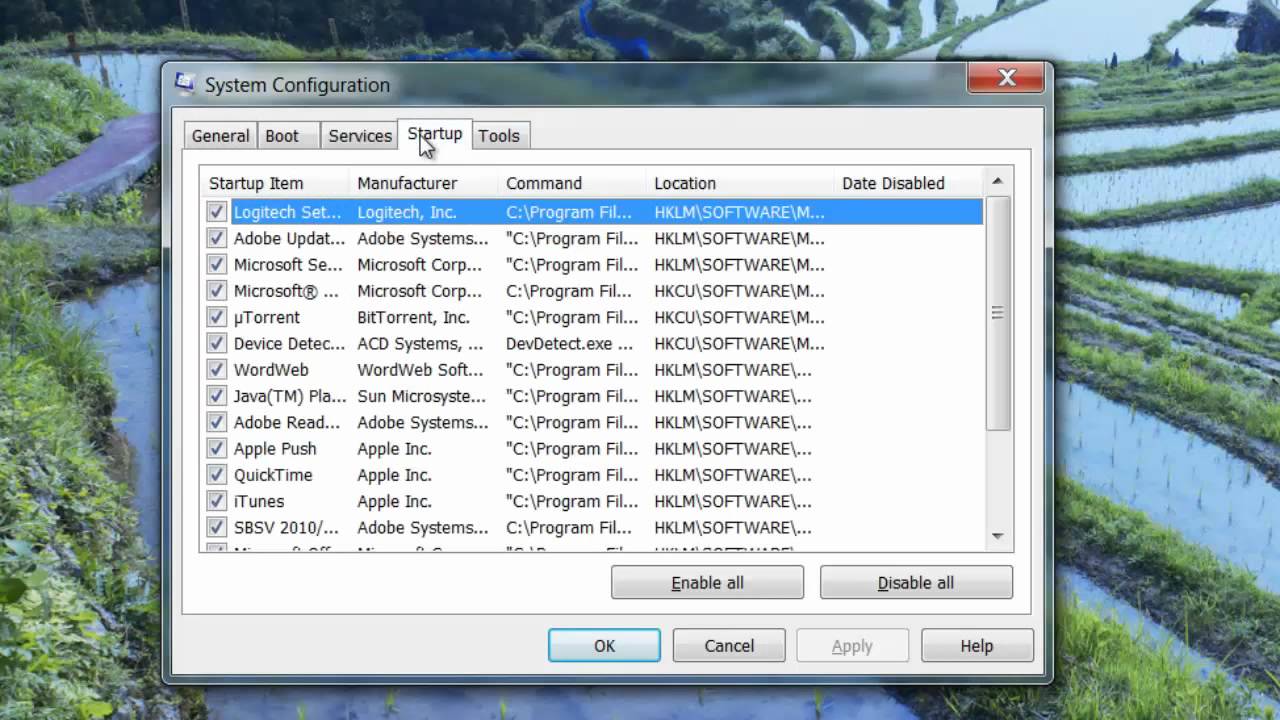Switch to the General tab
Image resolution: width=1280 pixels, height=720 pixels.
tap(220, 136)
